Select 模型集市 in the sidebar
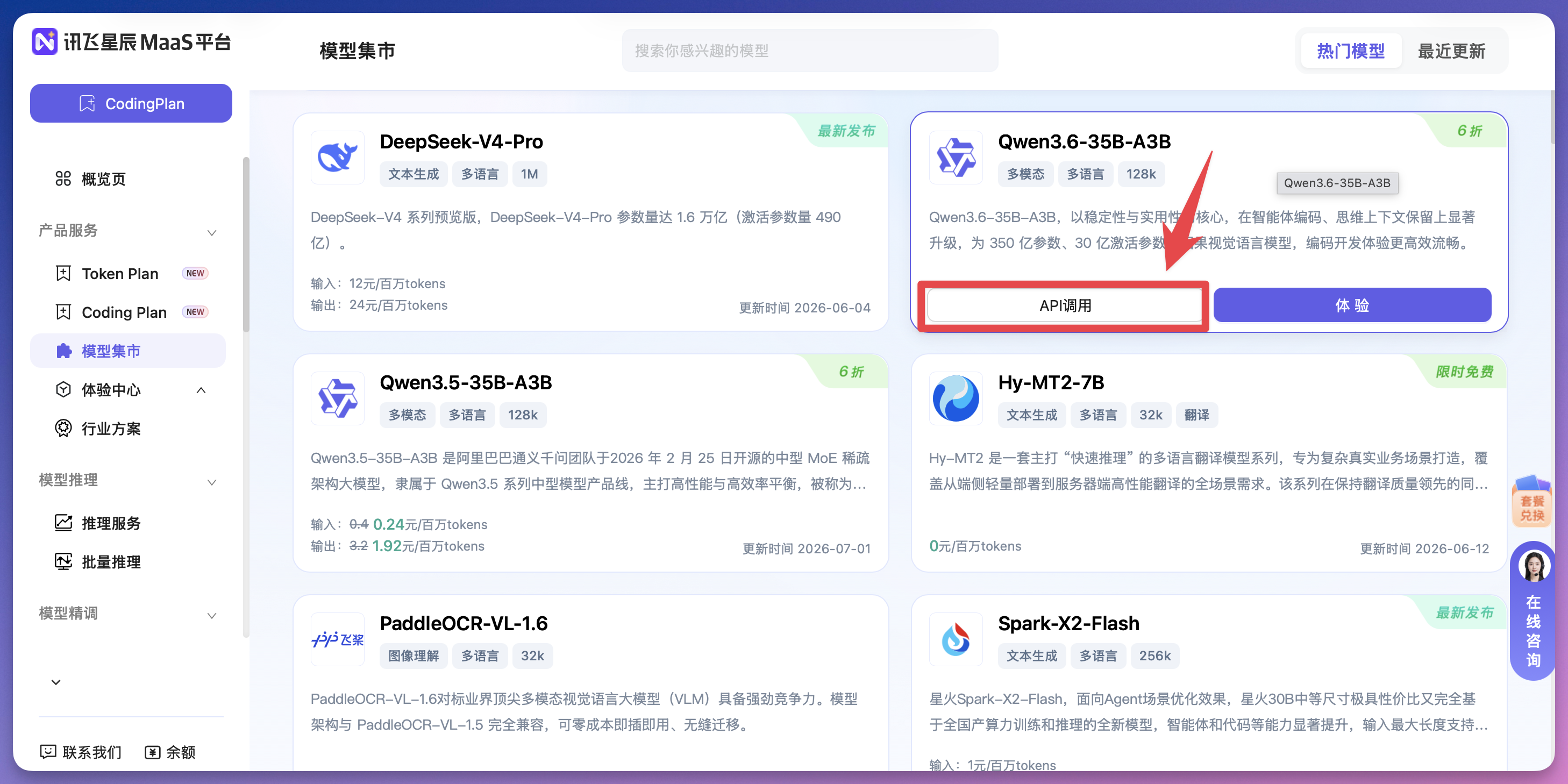 click(127, 351)
